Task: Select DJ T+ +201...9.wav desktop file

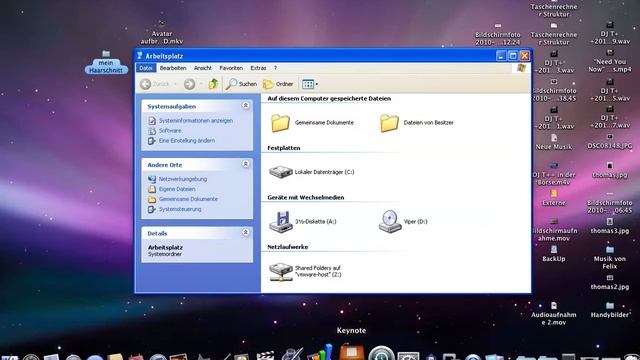Action: coord(610,33)
